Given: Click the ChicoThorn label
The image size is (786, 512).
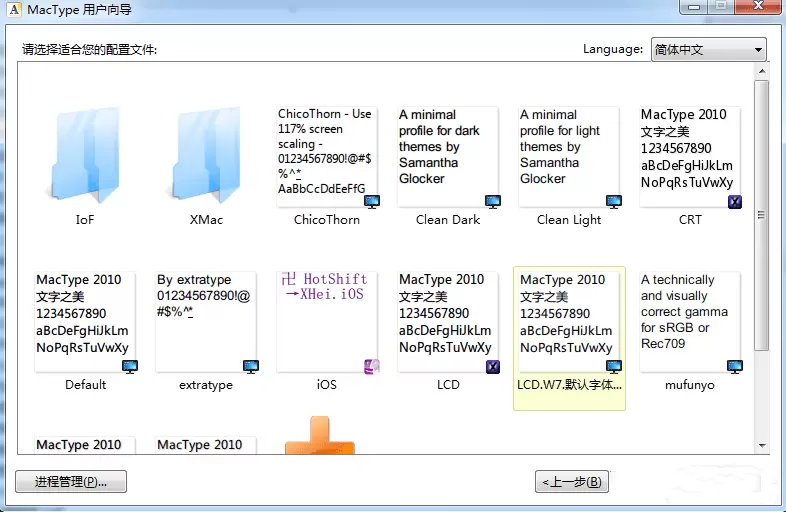Looking at the screenshot, I should 327,220.
